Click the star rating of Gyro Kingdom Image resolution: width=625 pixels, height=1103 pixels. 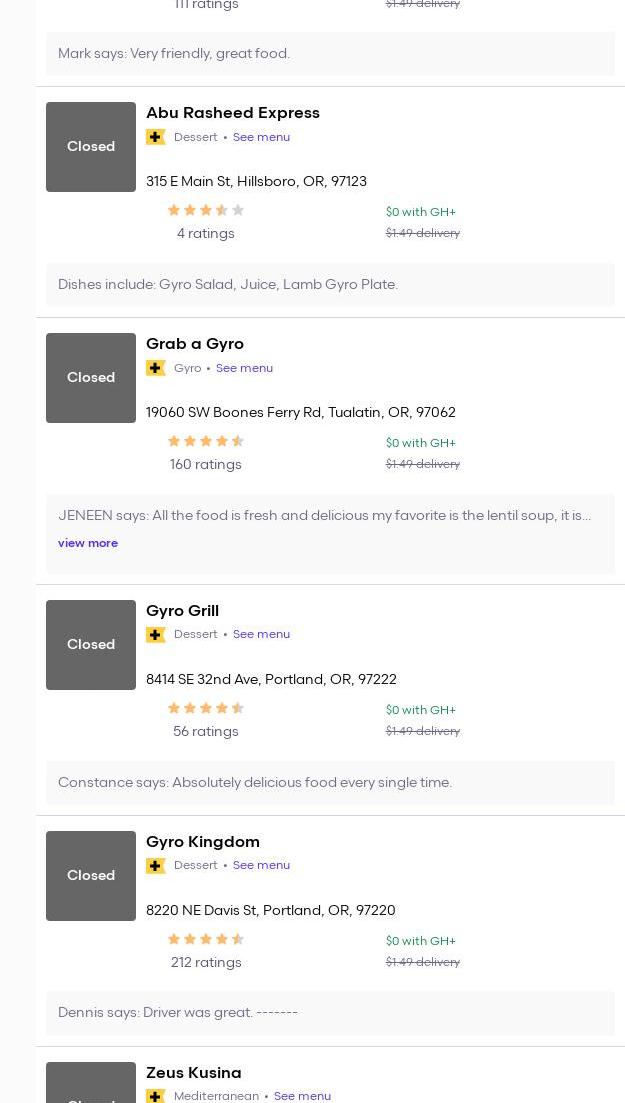point(205,939)
